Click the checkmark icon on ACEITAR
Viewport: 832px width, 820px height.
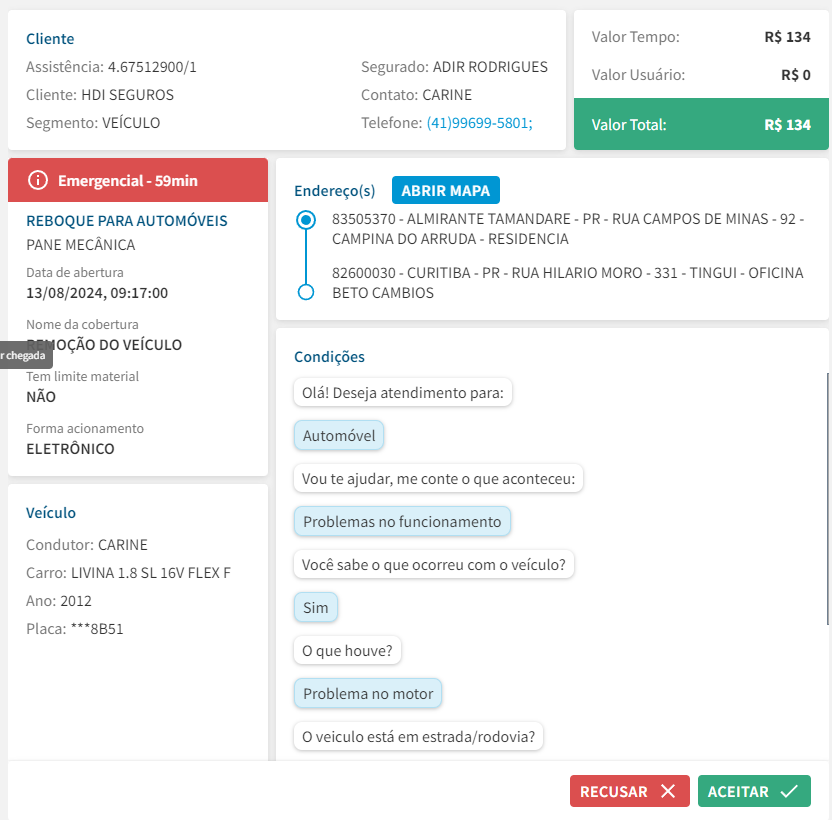coord(789,791)
